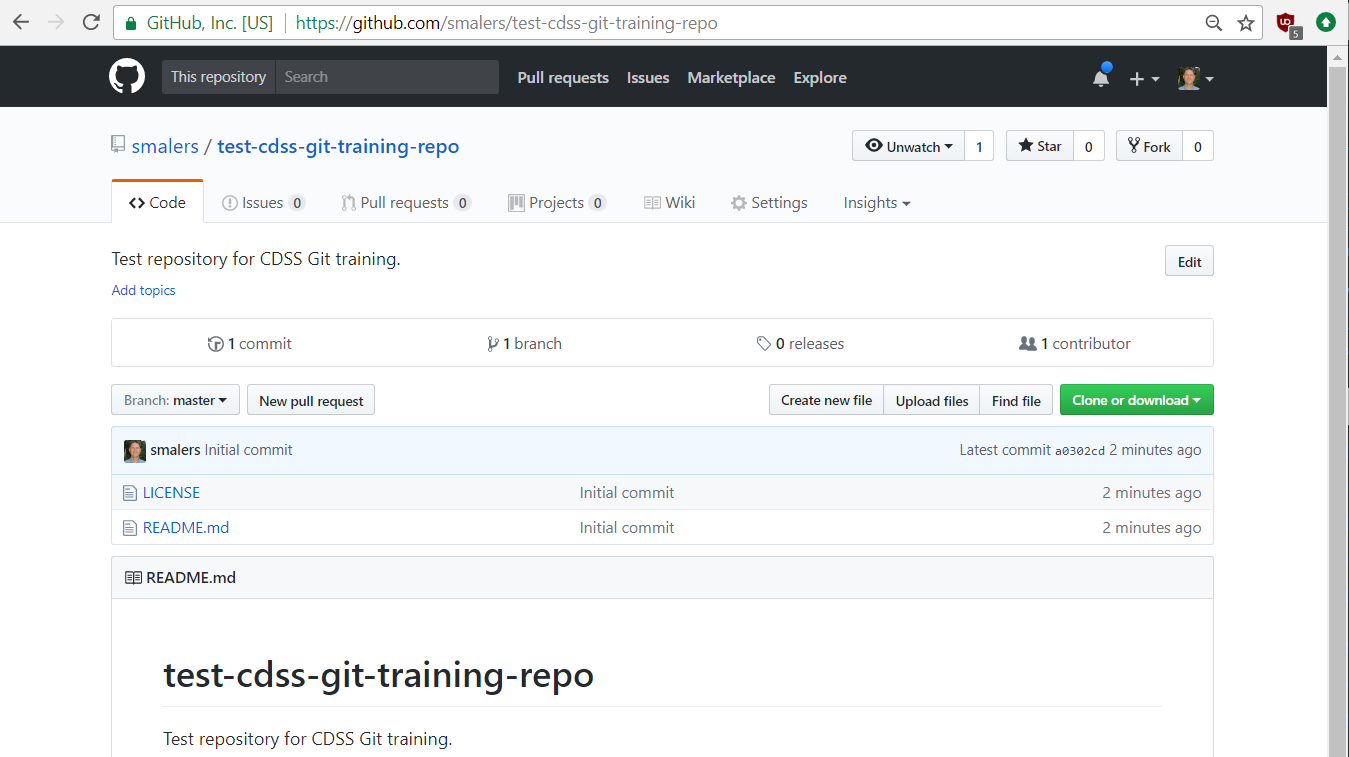Viewport: 1349px width, 757px height.
Task: Expand the Clone or download dropdown
Action: coord(1137,400)
